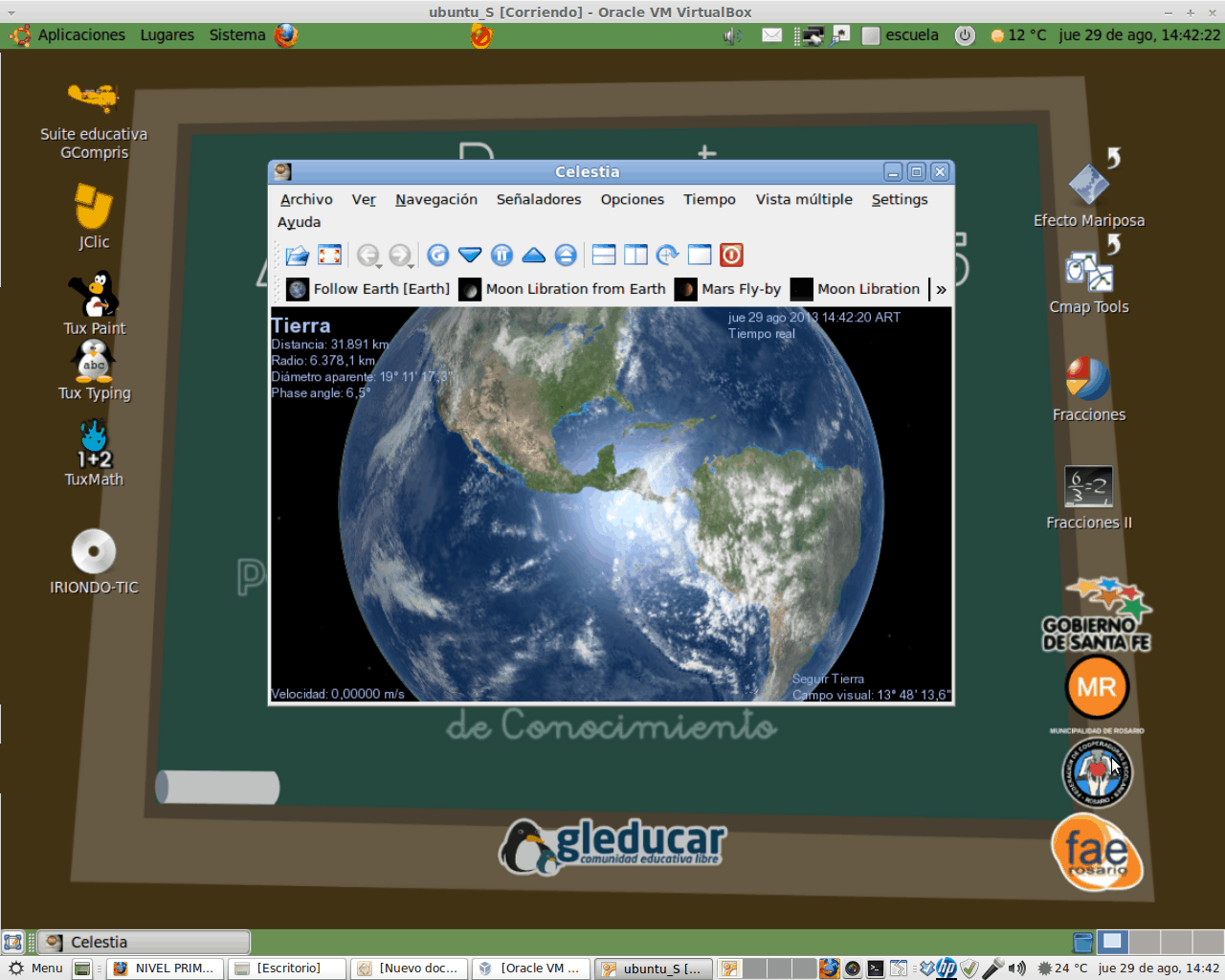The width and height of the screenshot is (1225, 980).
Task: Click the open file folder toolbar icon
Action: 298,256
